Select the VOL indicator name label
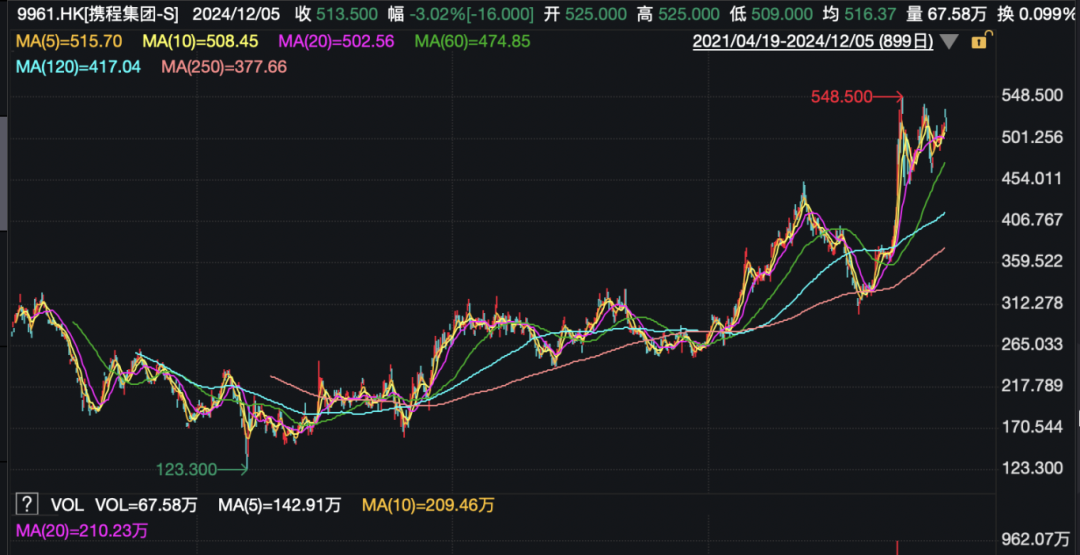The image size is (1080, 555). 65,503
